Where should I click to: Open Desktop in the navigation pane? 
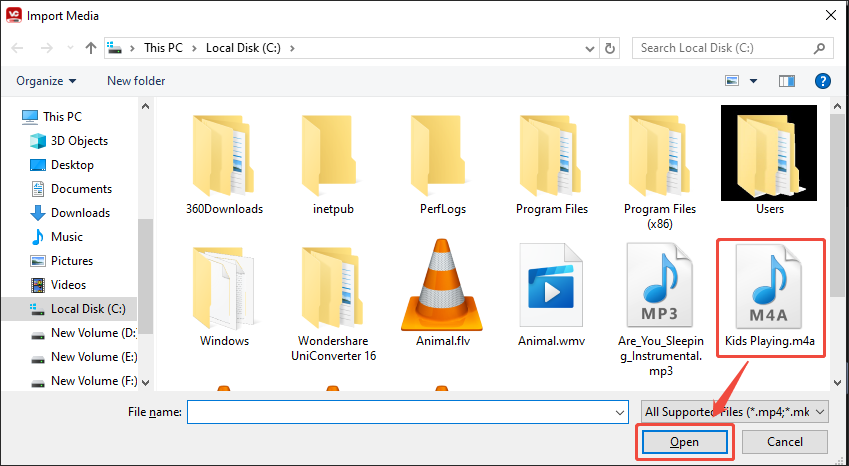point(62,165)
